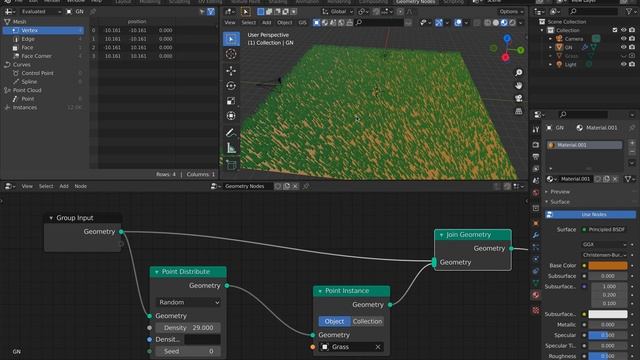
Task: Open the Material properties tab icon
Action: tap(536, 295)
